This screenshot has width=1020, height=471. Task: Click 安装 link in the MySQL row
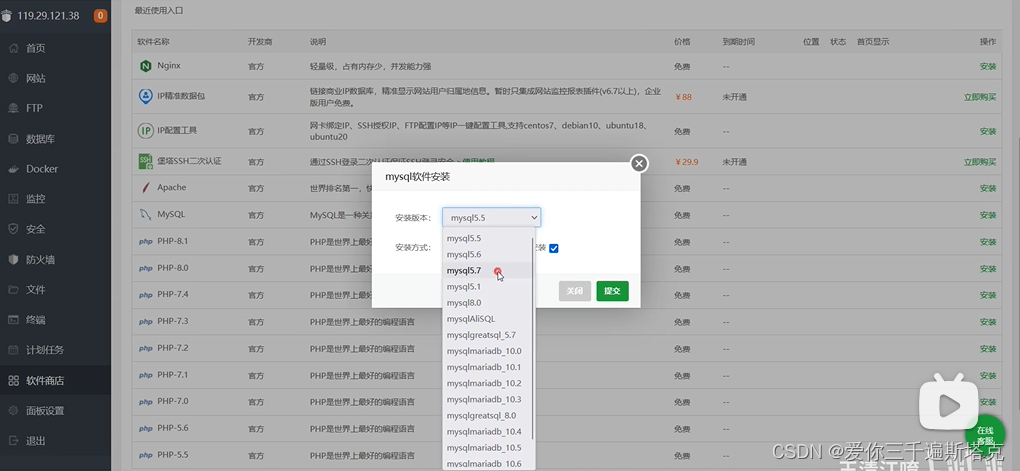coord(987,215)
